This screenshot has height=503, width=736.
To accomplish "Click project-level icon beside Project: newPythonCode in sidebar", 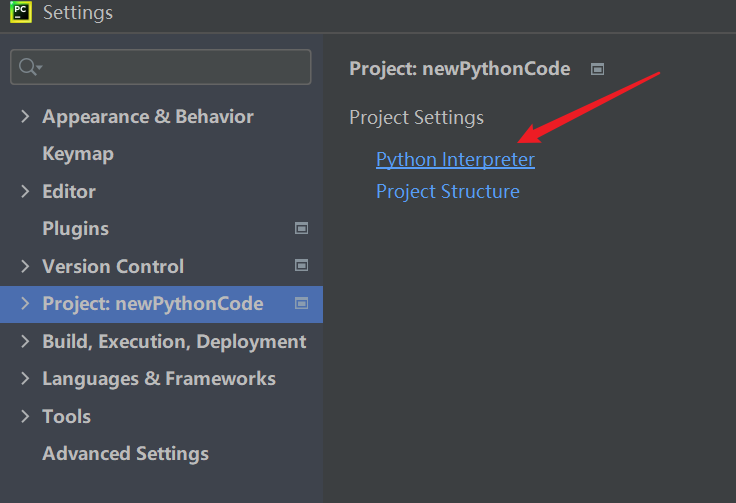I will click(x=301, y=303).
